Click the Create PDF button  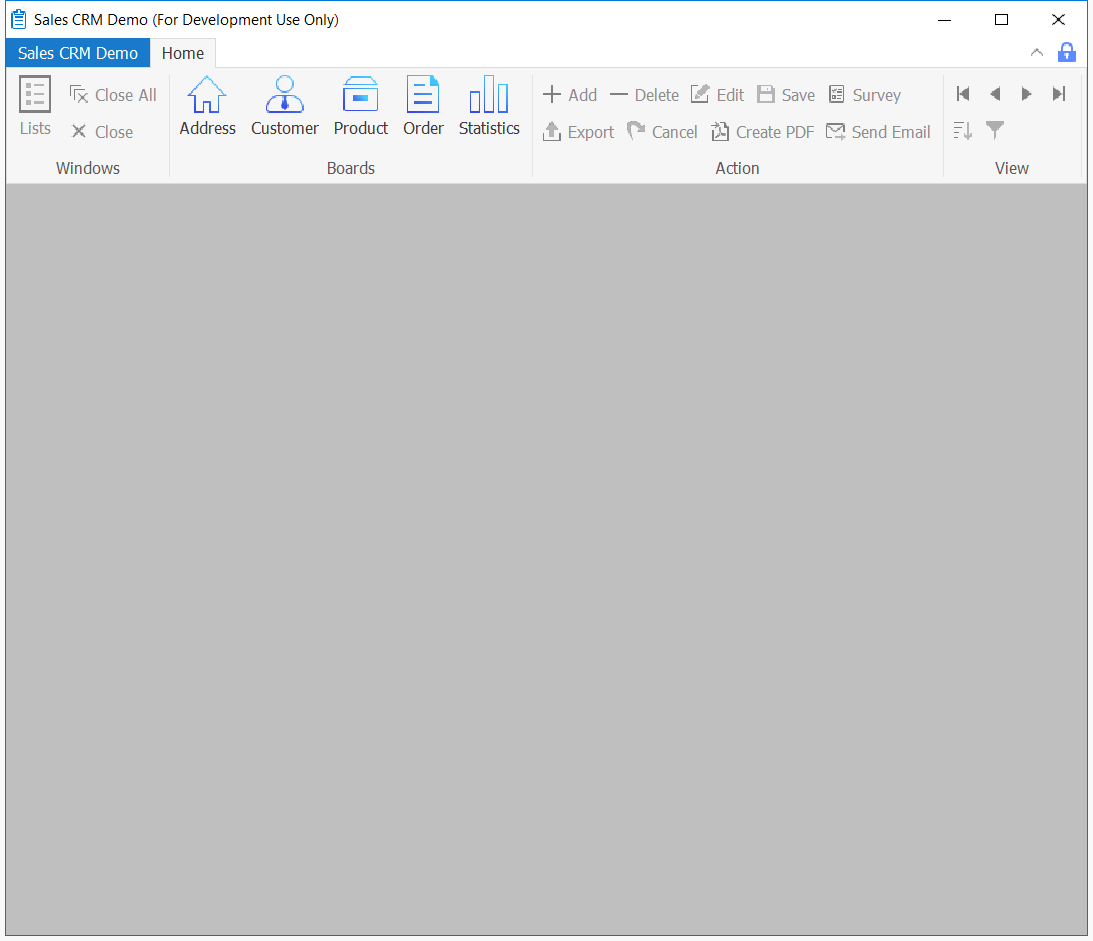coord(763,132)
